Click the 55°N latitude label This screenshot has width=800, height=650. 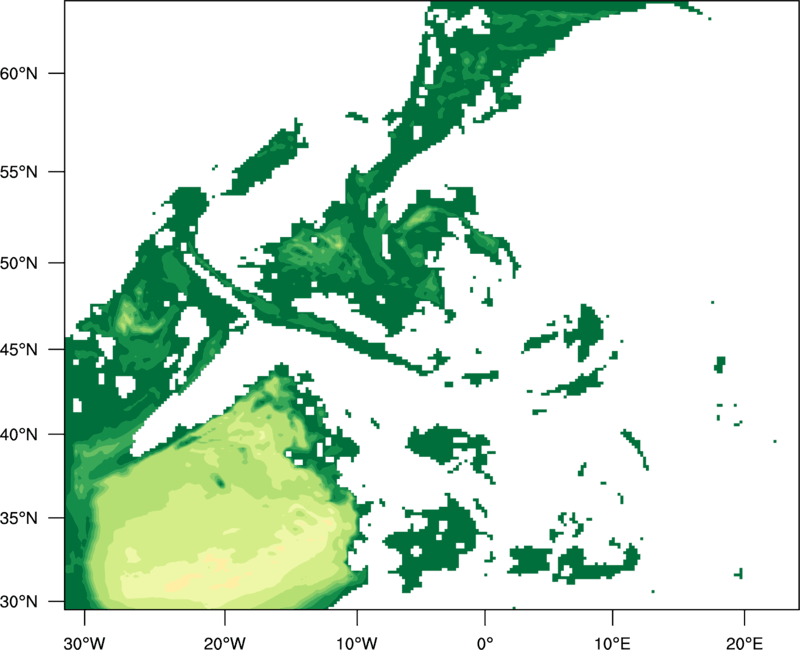pyautogui.click(x=19, y=172)
